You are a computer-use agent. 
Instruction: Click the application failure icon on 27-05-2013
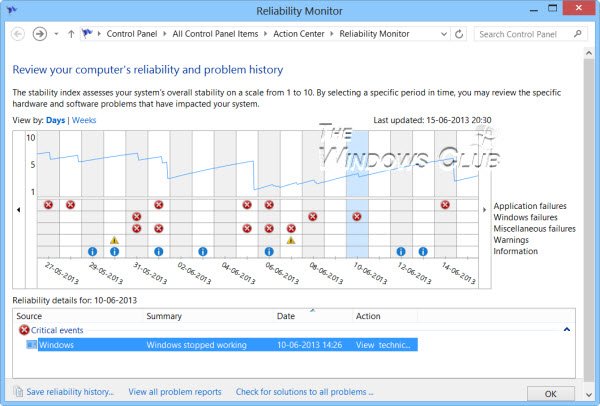[48, 205]
